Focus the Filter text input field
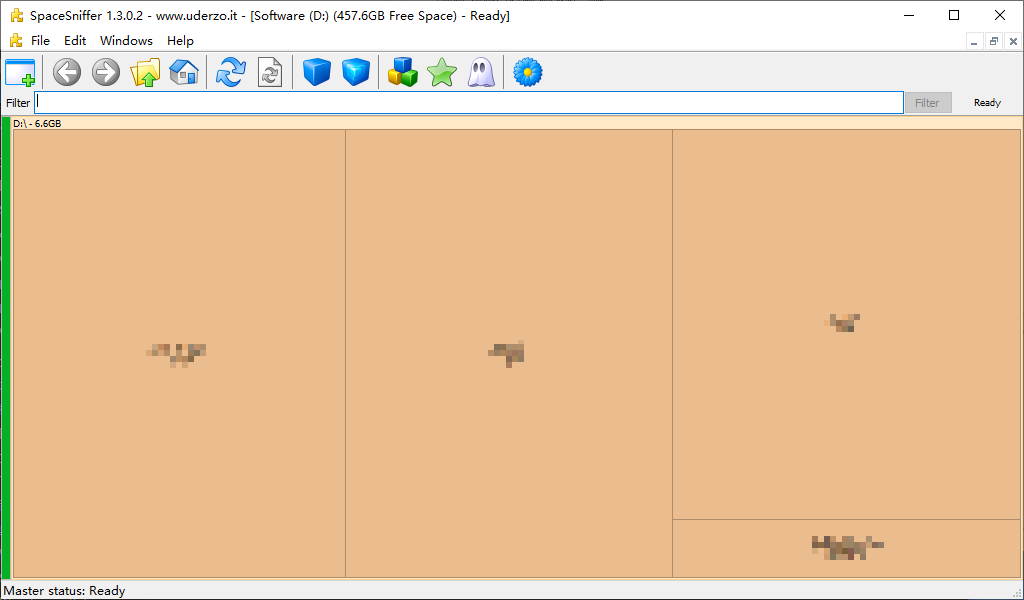The height and width of the screenshot is (600, 1024). [x=468, y=103]
